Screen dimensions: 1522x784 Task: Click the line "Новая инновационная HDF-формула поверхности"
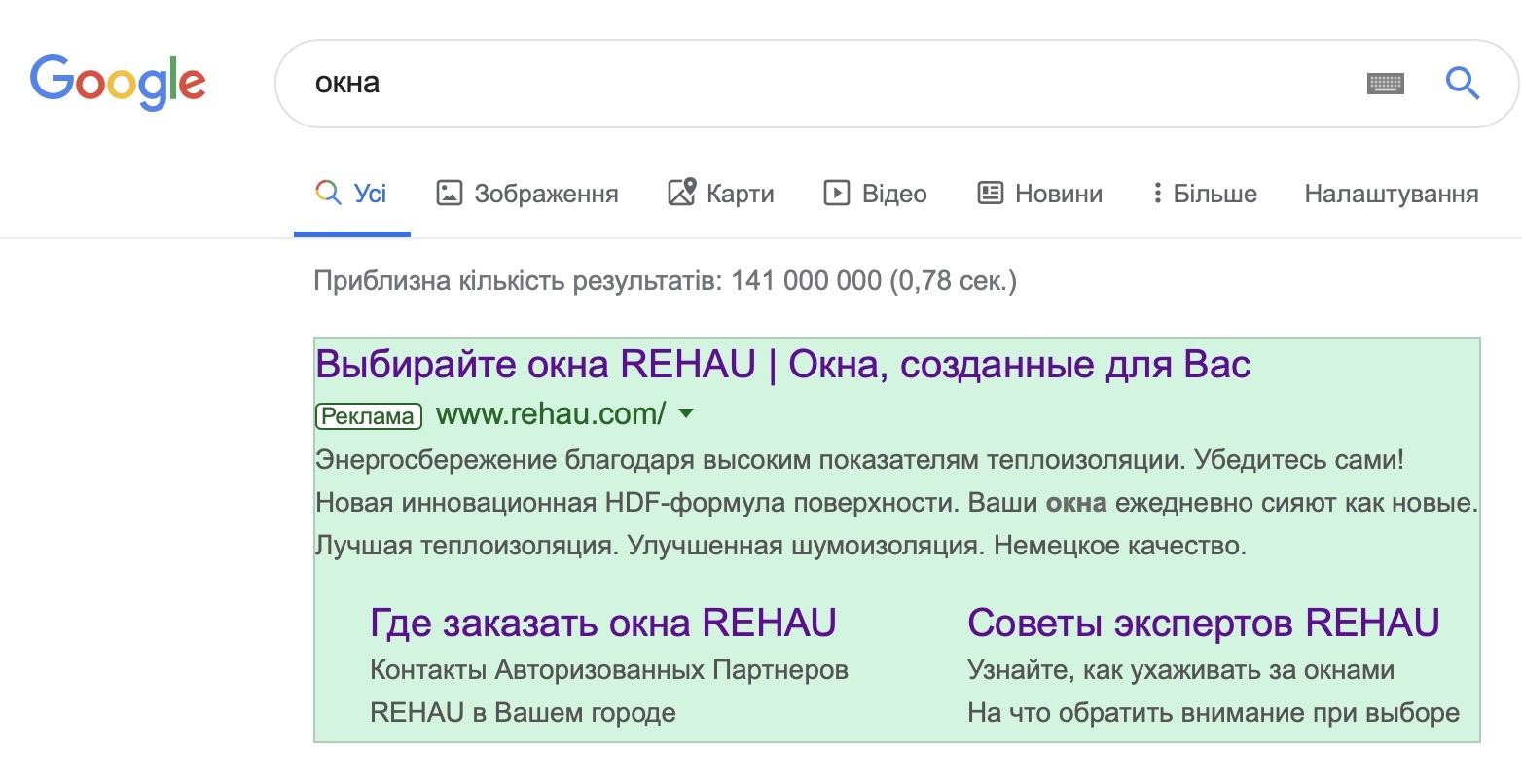pos(896,503)
